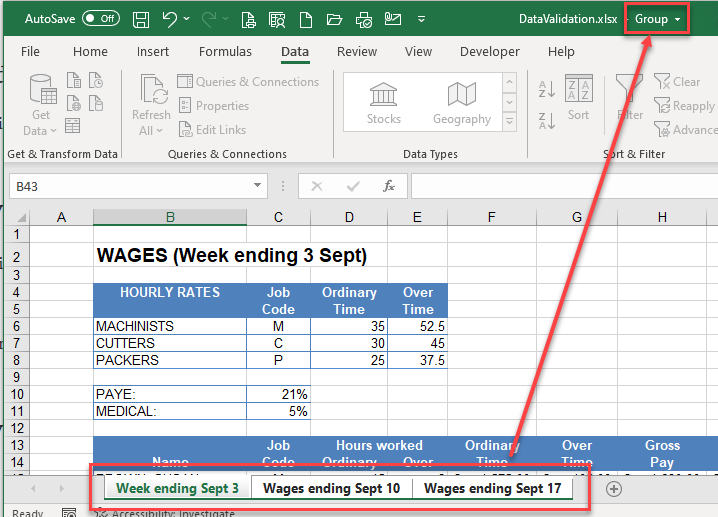Image resolution: width=718 pixels, height=517 pixels.
Task: Click the Insert Function fx icon
Action: coord(389,186)
